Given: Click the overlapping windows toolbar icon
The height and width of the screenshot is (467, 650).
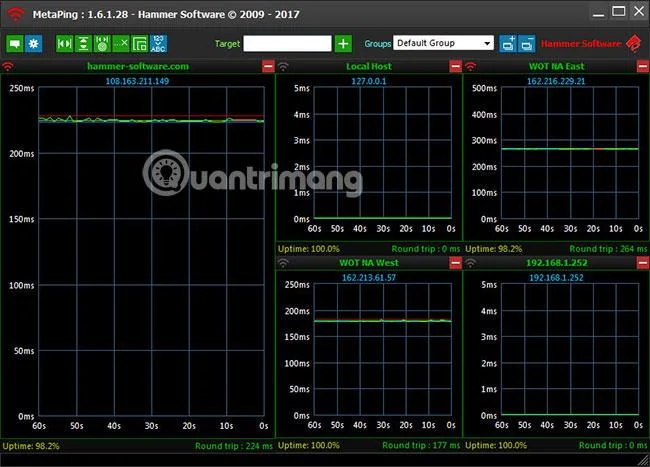Looking at the screenshot, I should [x=140, y=44].
